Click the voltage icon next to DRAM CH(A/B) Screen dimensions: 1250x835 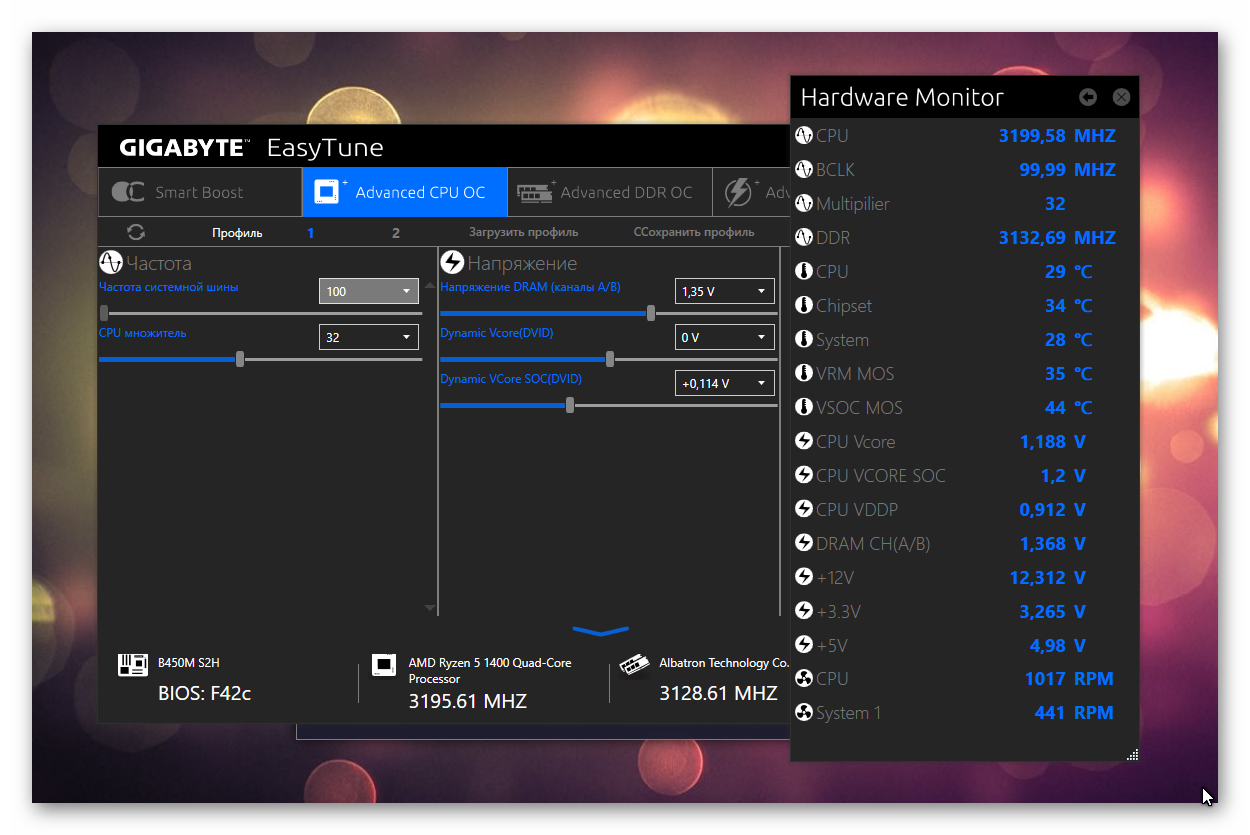tap(803, 544)
